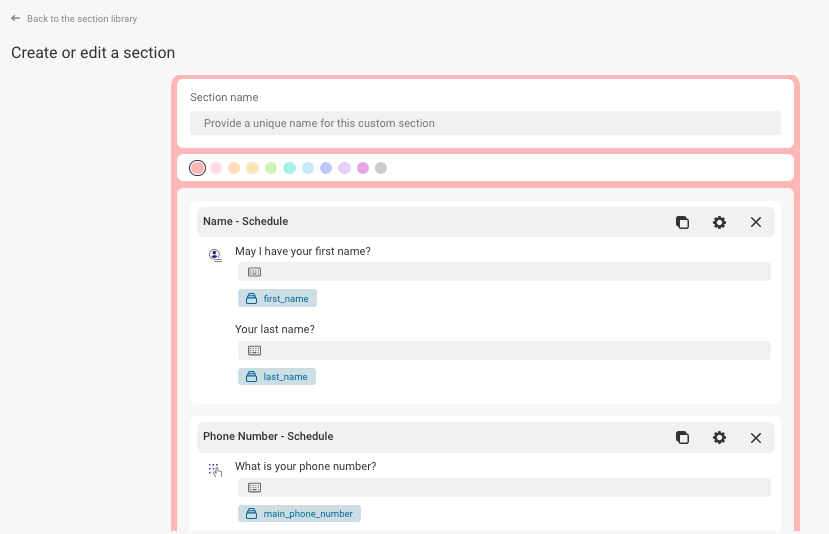Click the back arrow to section library
The width and height of the screenshot is (829, 534).
coord(15,19)
